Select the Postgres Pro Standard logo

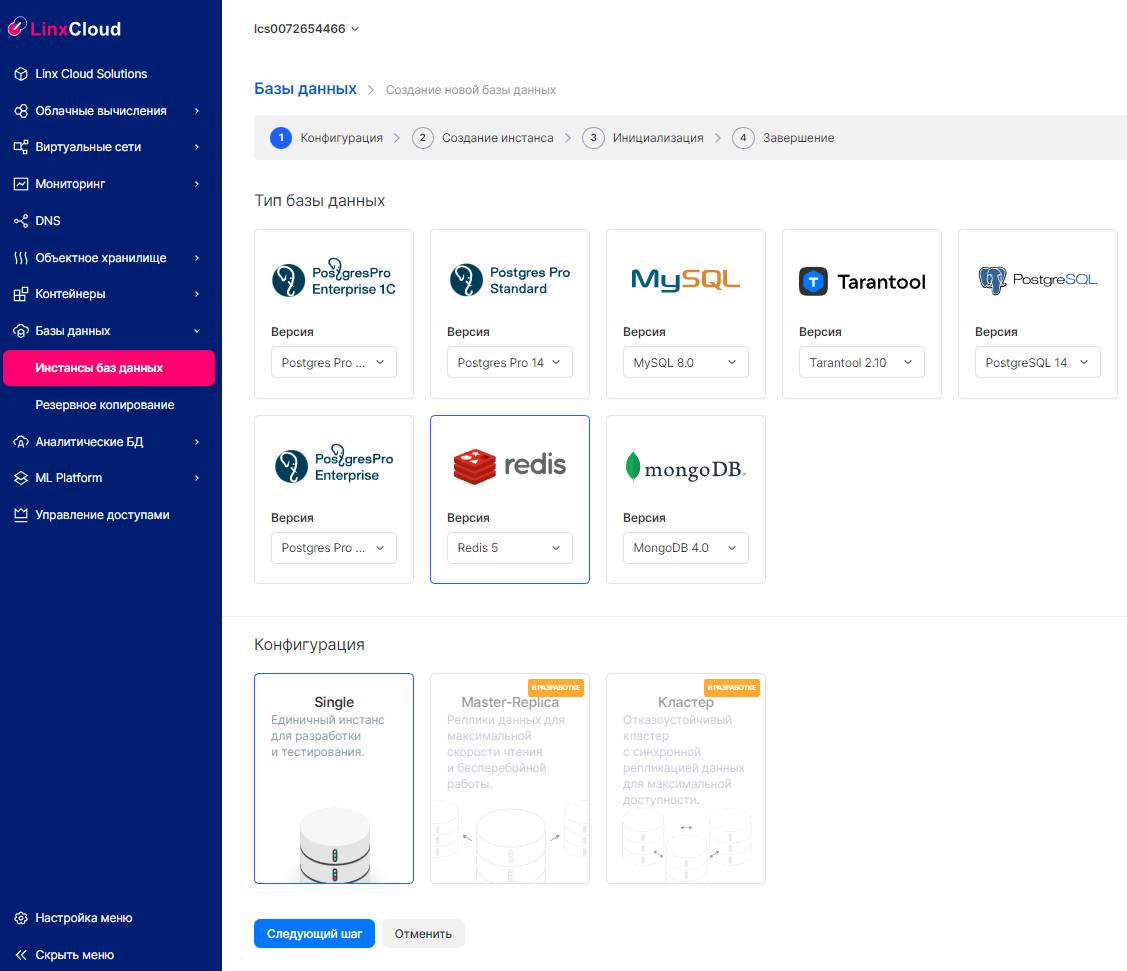pos(510,280)
